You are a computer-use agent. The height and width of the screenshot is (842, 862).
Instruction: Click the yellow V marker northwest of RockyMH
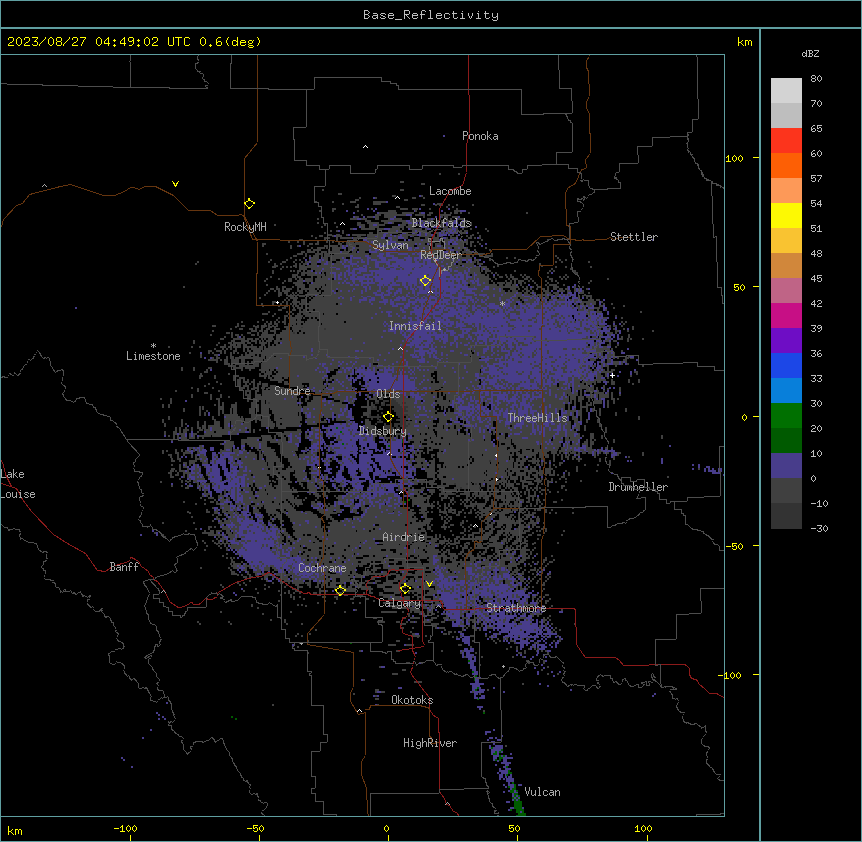[175, 184]
